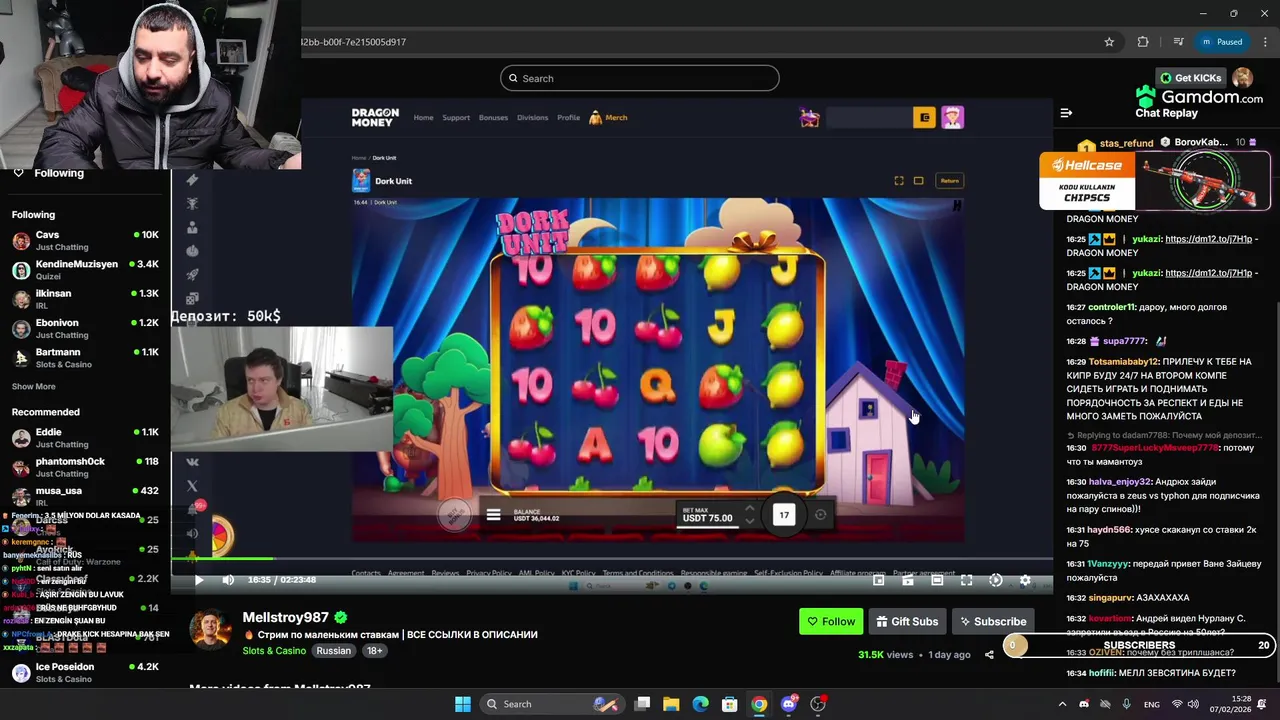The width and height of the screenshot is (1280, 720).
Task: Click Get KICKs button
Action: point(1190,78)
